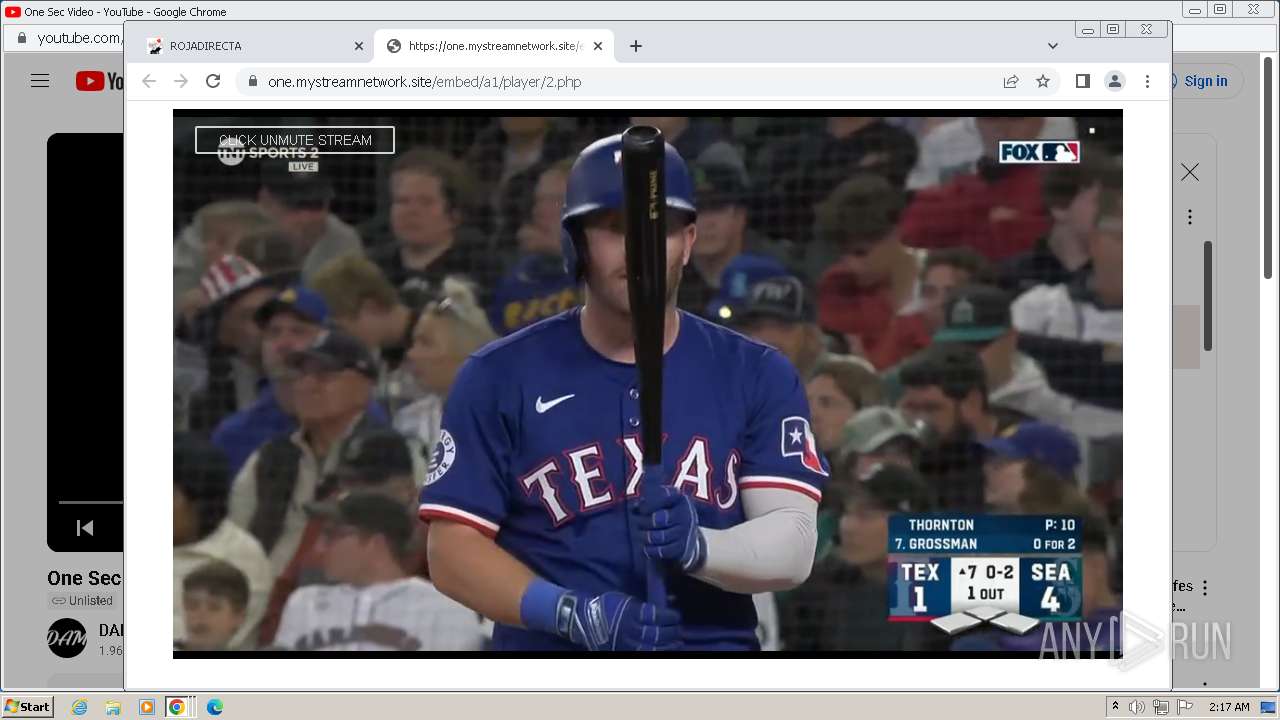Reload the stream page

tap(213, 81)
